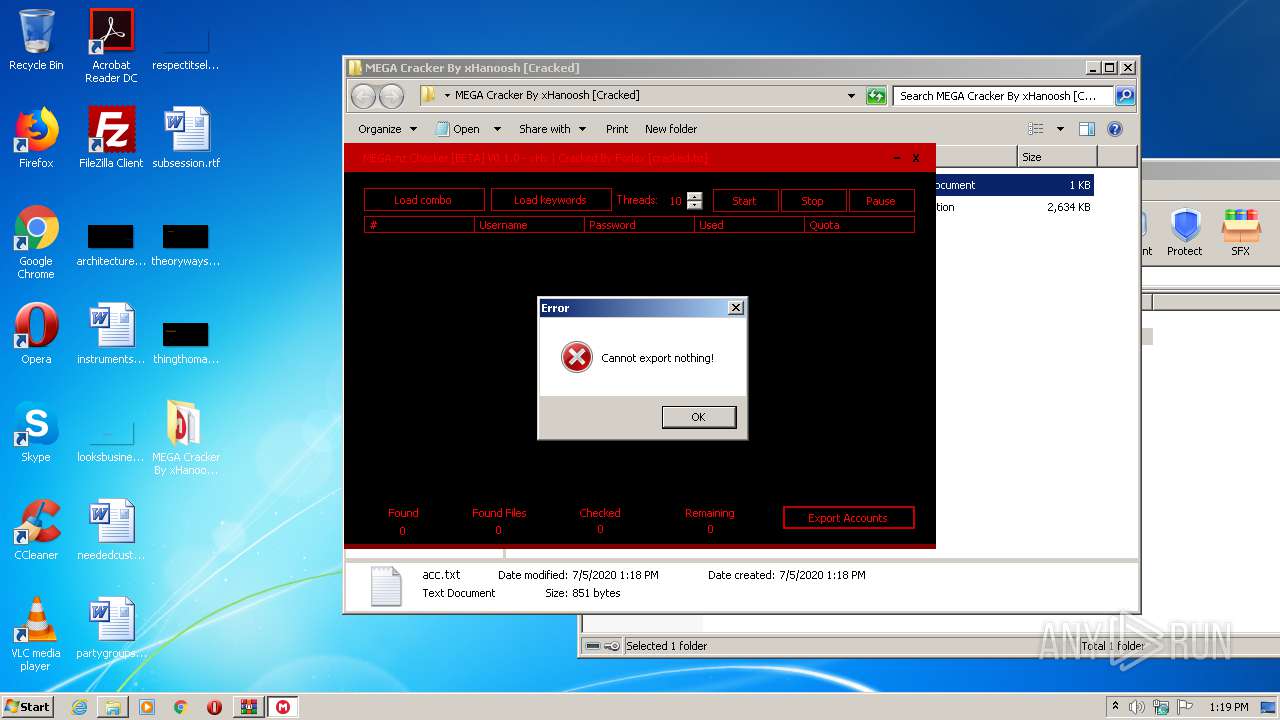The height and width of the screenshot is (720, 1280).
Task: Select the CCleaner desktop shortcut
Action: tap(36, 530)
